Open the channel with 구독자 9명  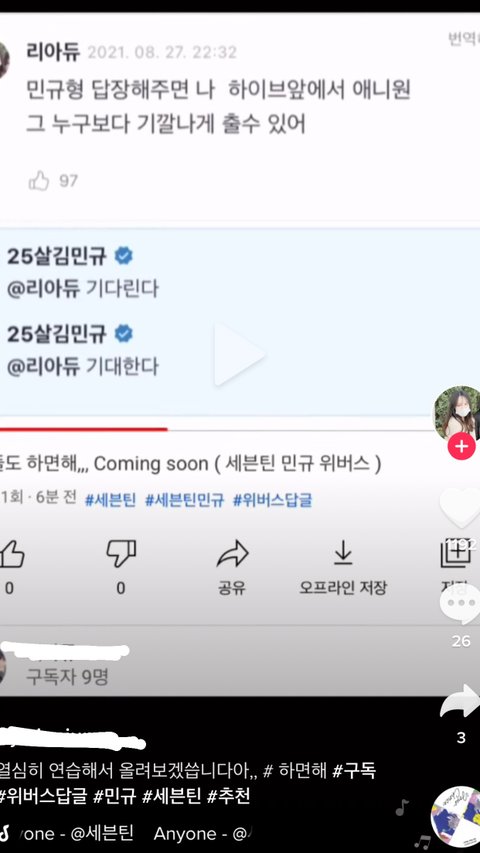67,677
